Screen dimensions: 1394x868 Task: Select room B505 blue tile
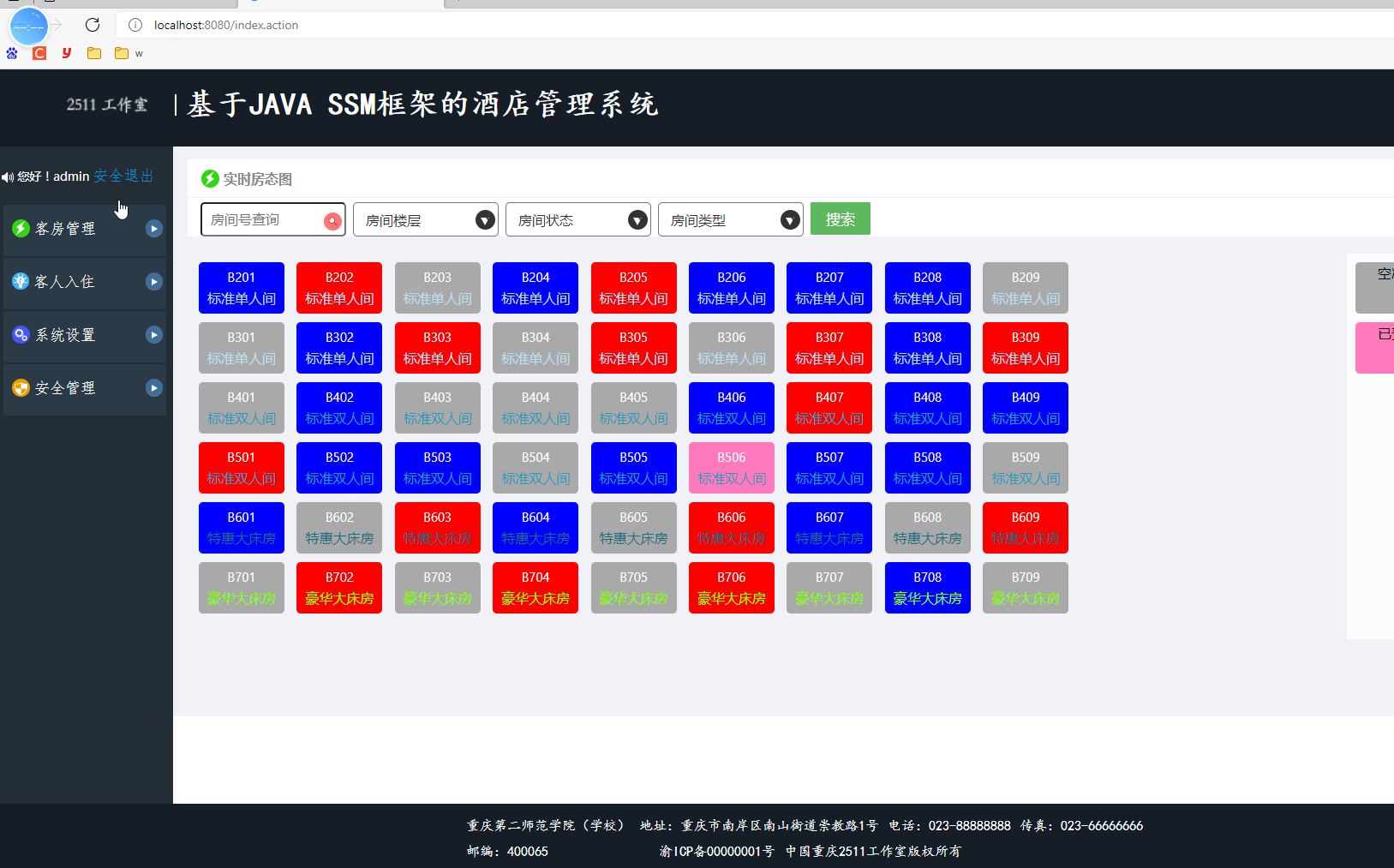(x=634, y=468)
